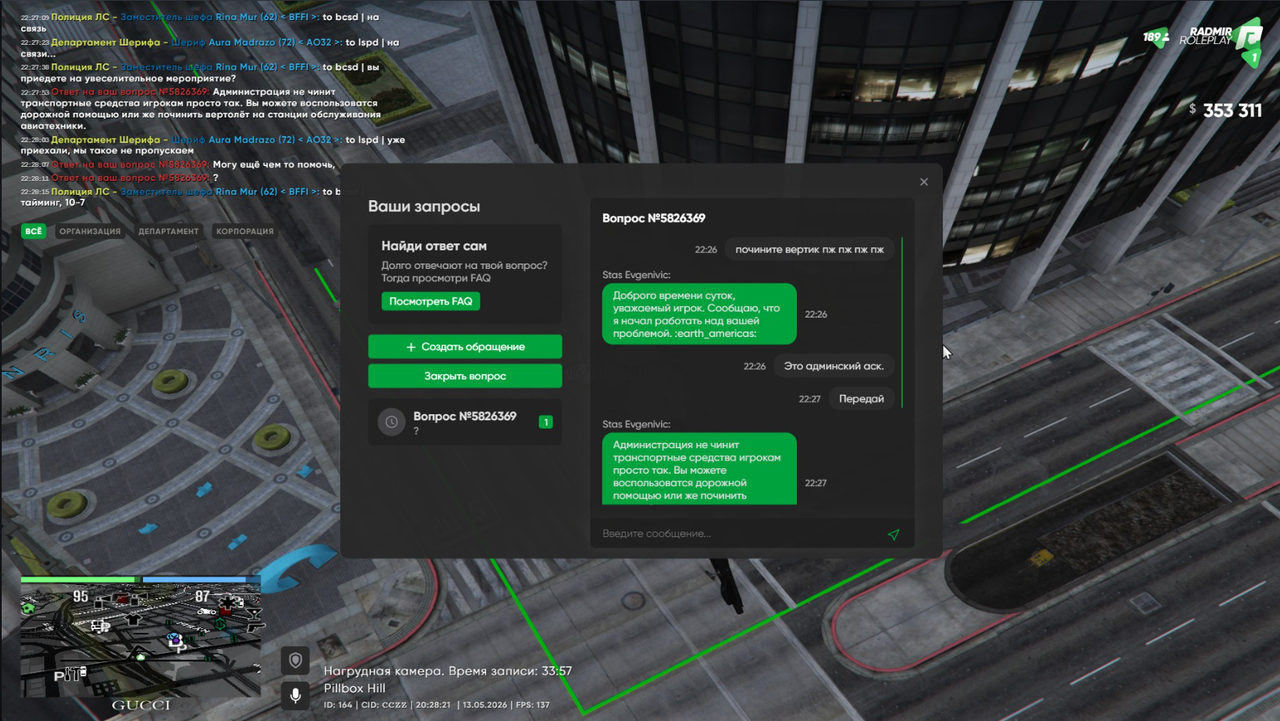Click the green health bar above the minimap
The width and height of the screenshot is (1280, 721).
pos(80,579)
